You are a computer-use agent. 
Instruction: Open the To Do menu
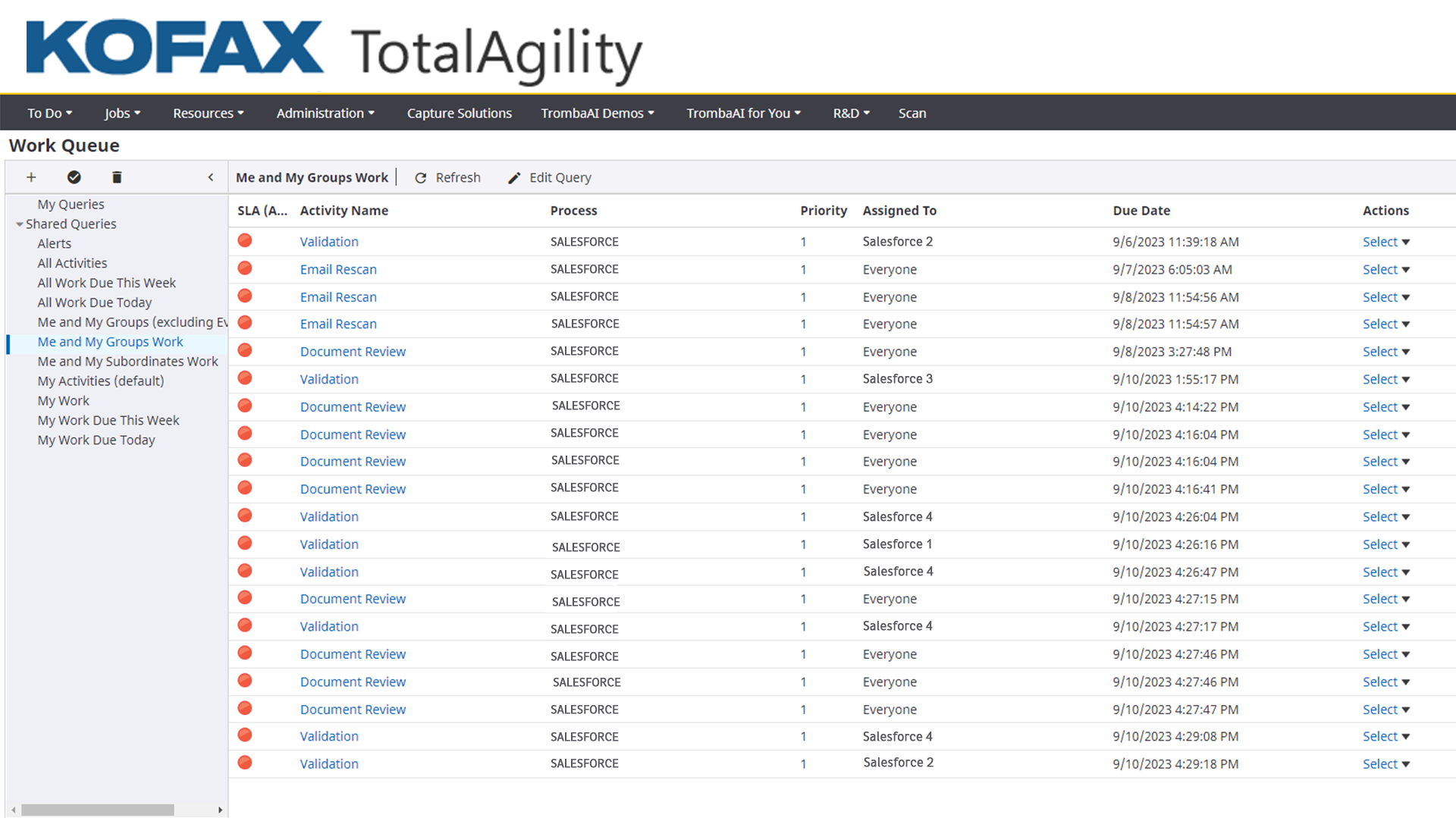49,113
